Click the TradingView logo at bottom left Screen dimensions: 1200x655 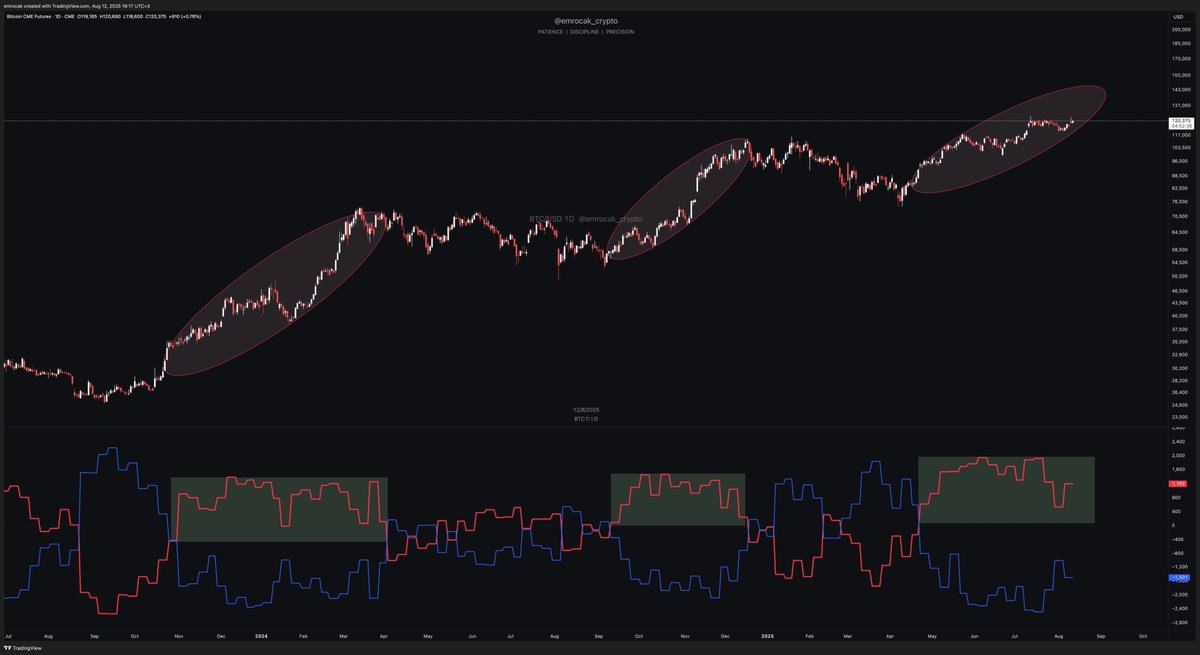pyautogui.click(x=22, y=647)
